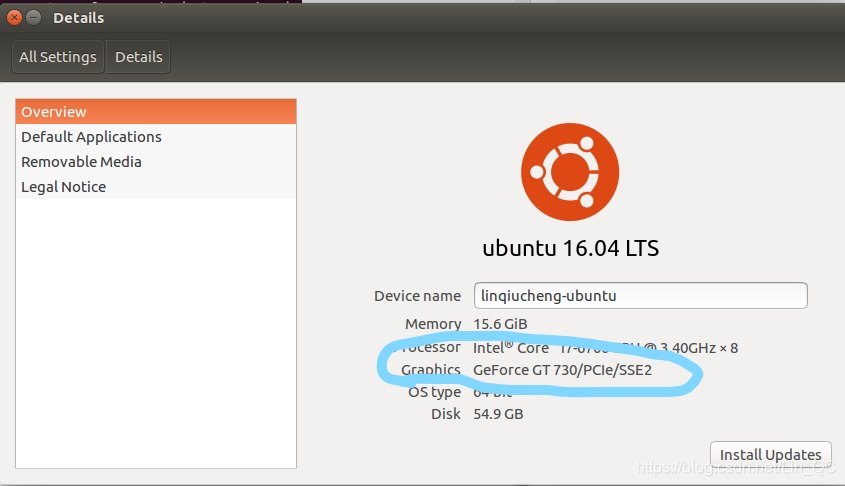Screen dimensions: 845x486
Task: Close the Details window
Action: 15,18
